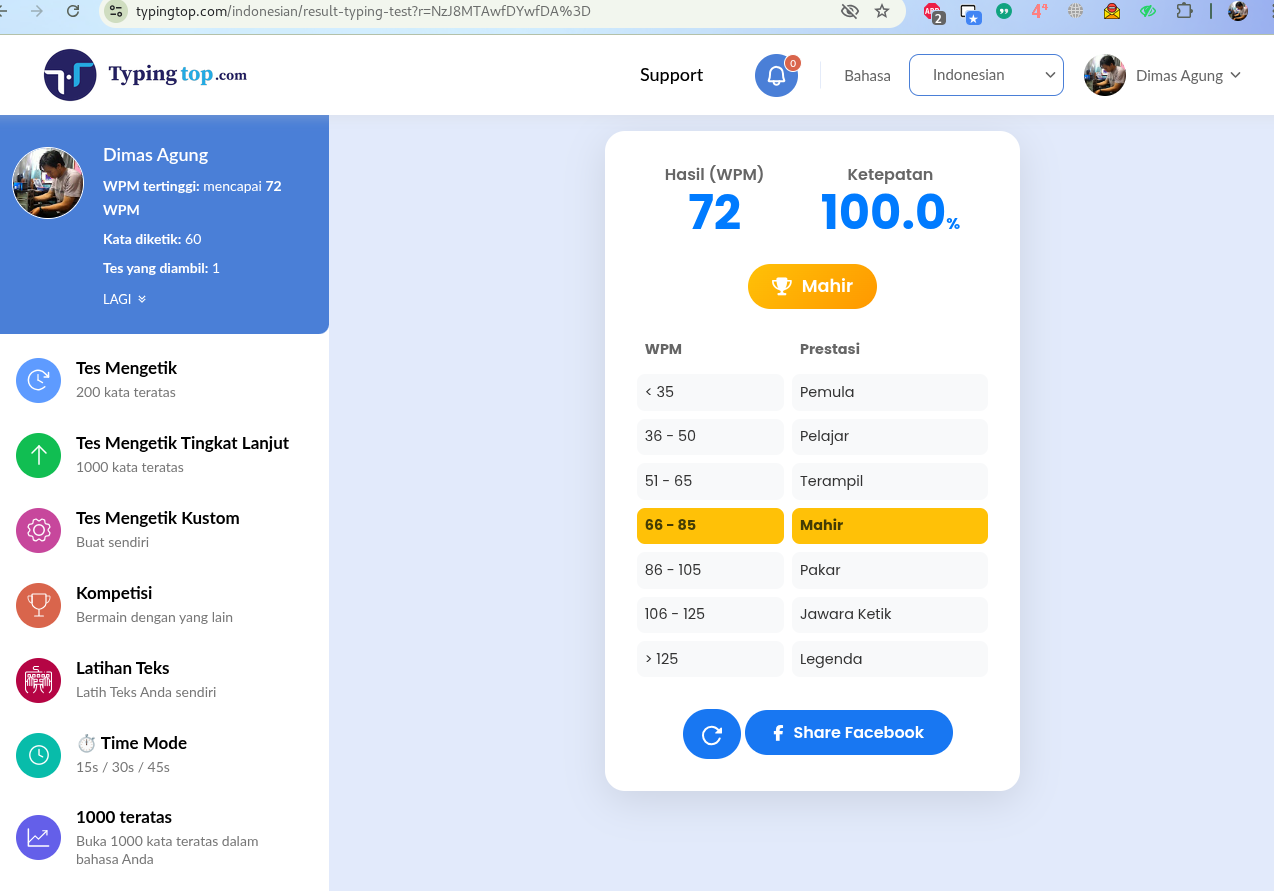Select the Time Mode clock icon
The height and width of the screenshot is (891, 1274).
tap(39, 755)
